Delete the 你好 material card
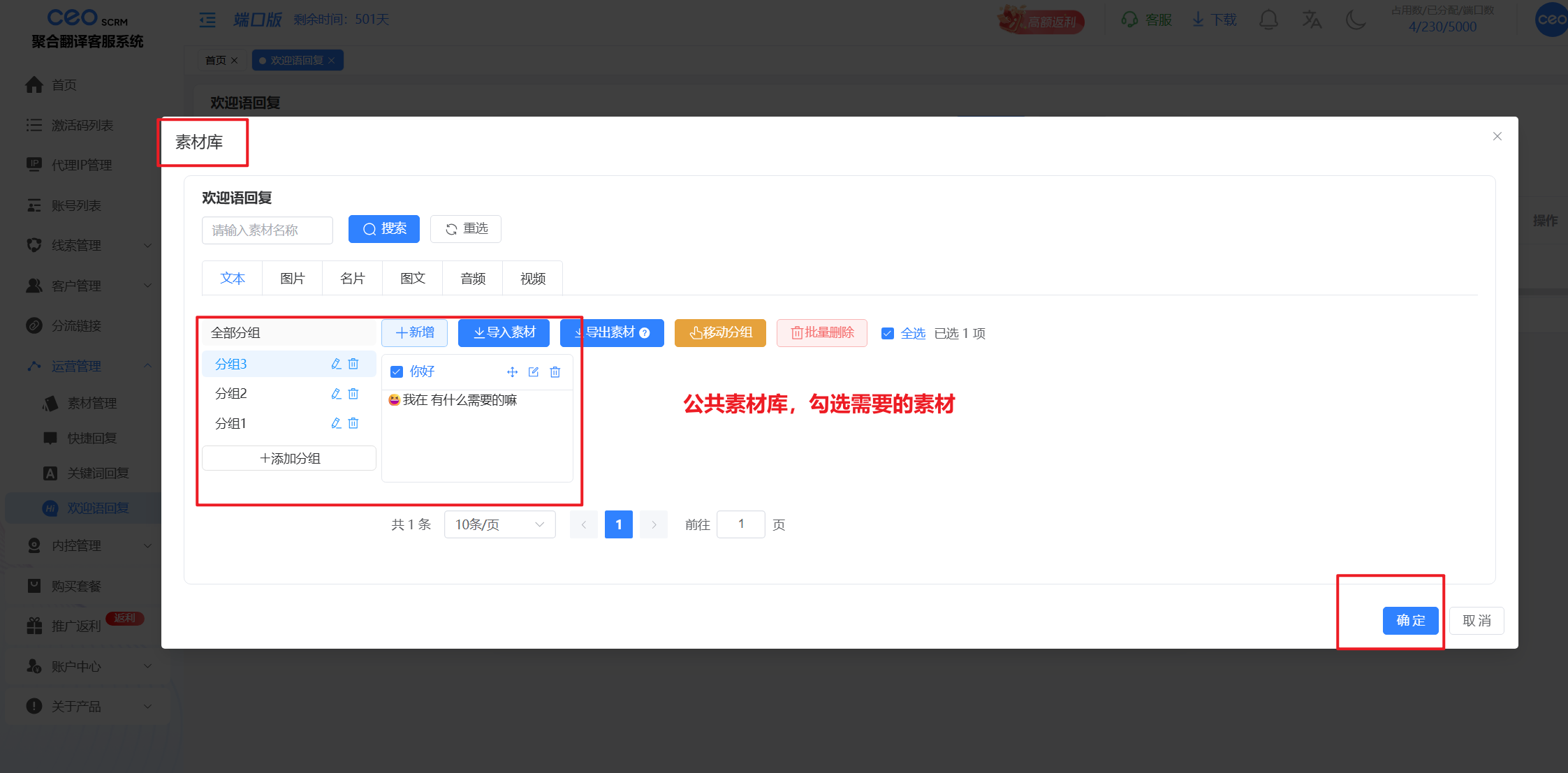1568x773 pixels. pos(555,372)
